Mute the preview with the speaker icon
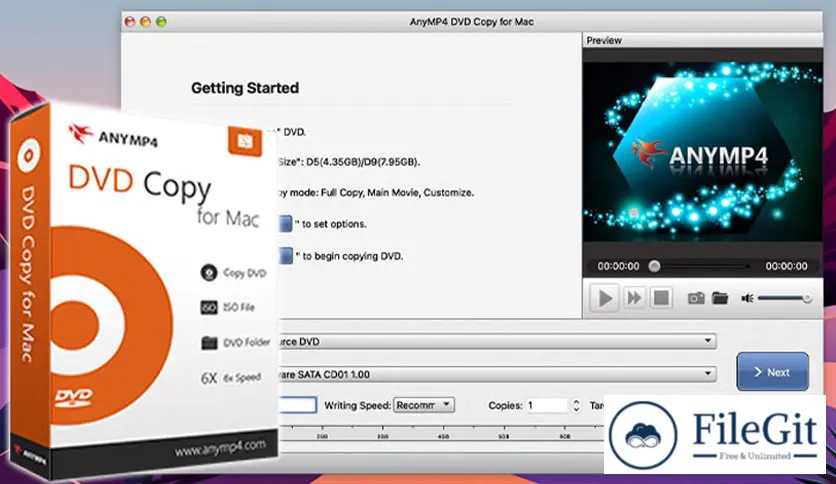 (747, 298)
